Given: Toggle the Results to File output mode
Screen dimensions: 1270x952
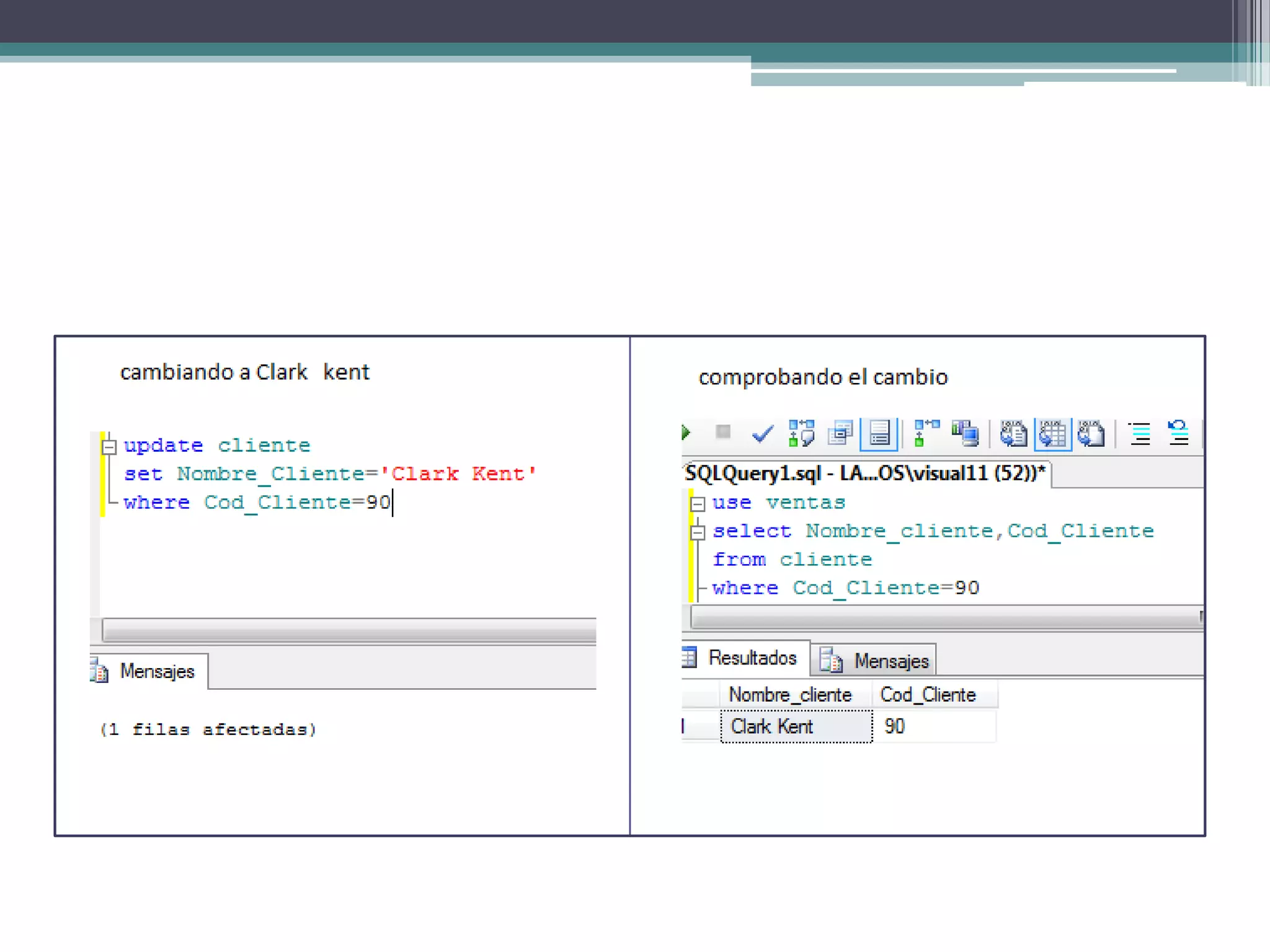Looking at the screenshot, I should coord(1091,433).
